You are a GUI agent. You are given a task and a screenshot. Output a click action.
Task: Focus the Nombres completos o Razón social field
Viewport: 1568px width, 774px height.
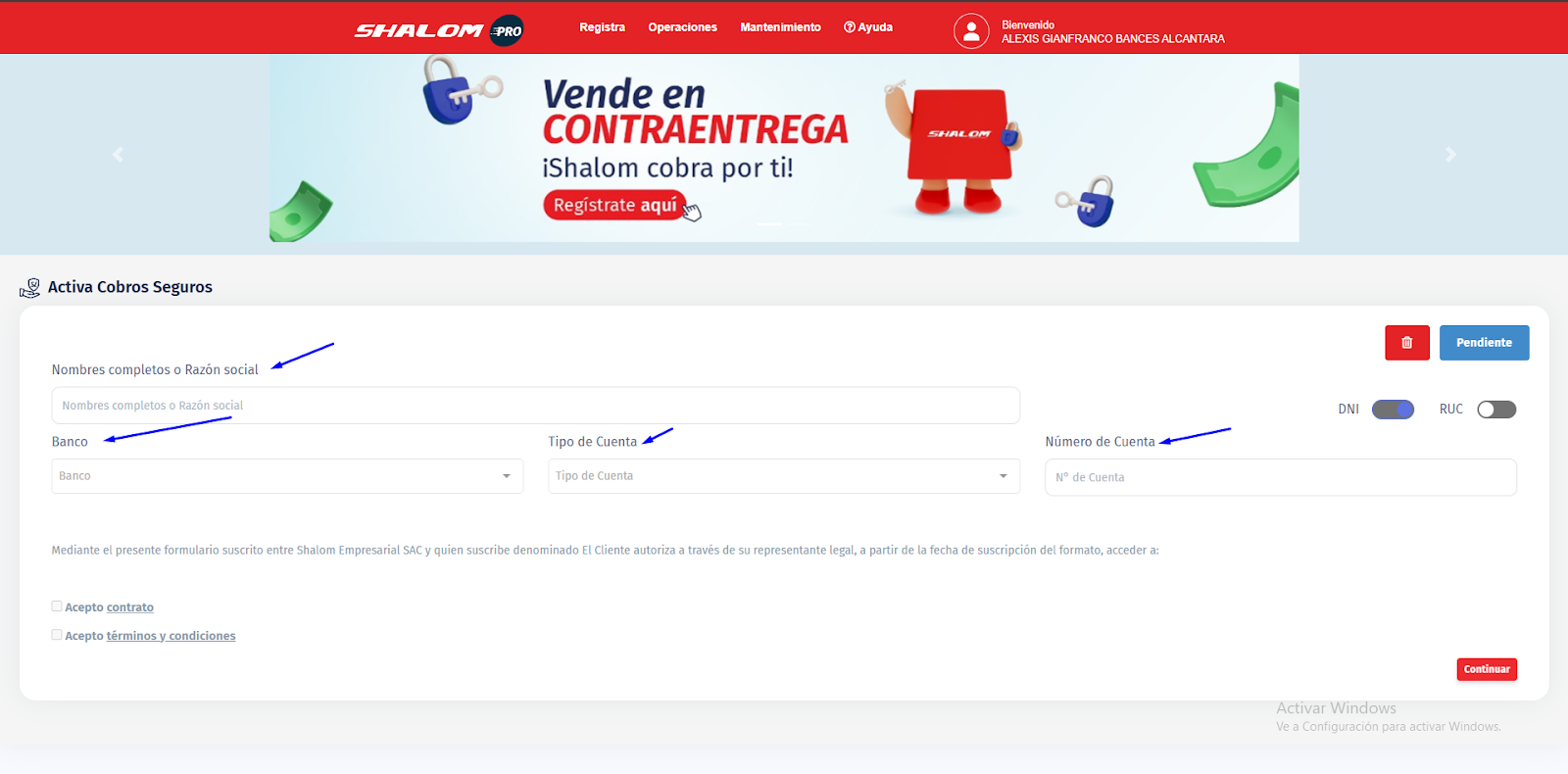[535, 406]
